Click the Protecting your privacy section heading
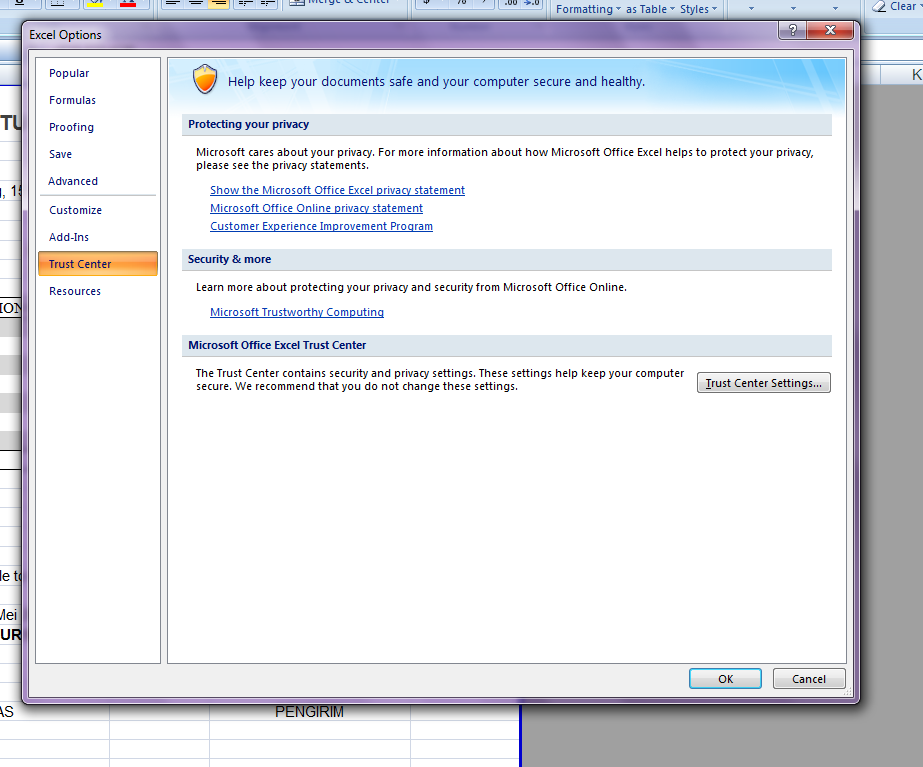The height and width of the screenshot is (767, 923). click(x=248, y=124)
